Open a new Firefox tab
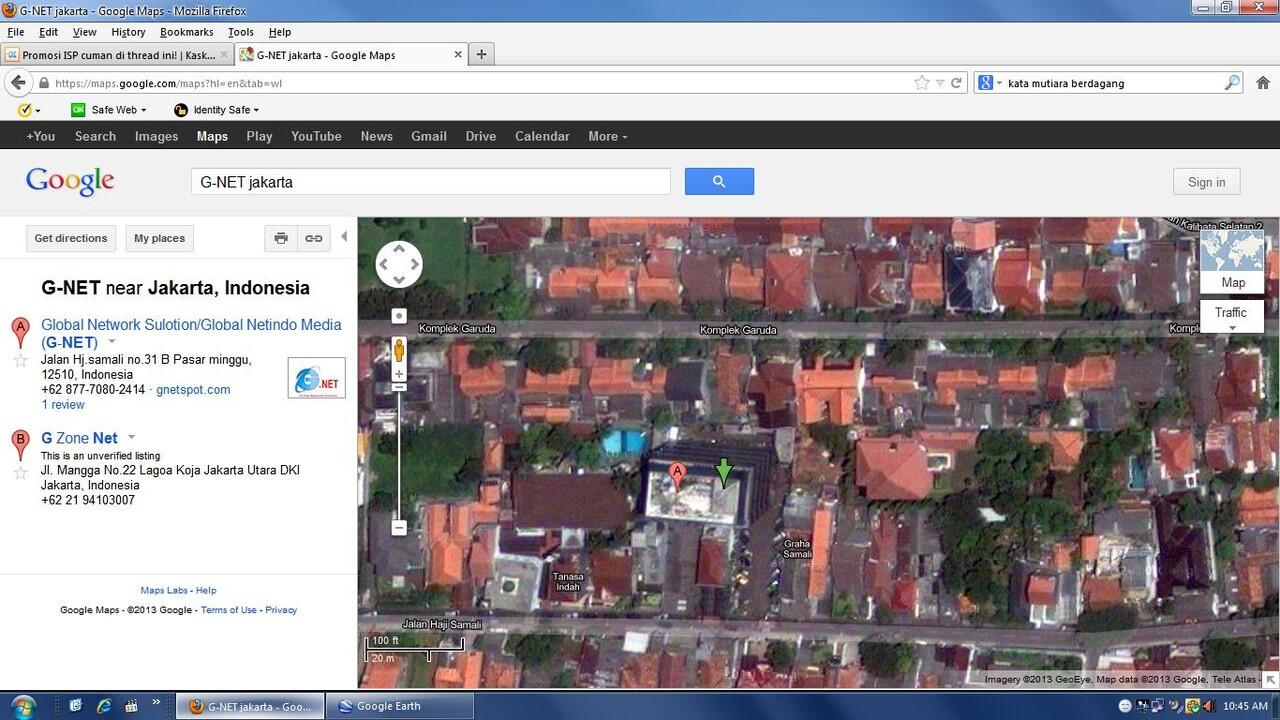The width and height of the screenshot is (1280, 720). [x=481, y=55]
